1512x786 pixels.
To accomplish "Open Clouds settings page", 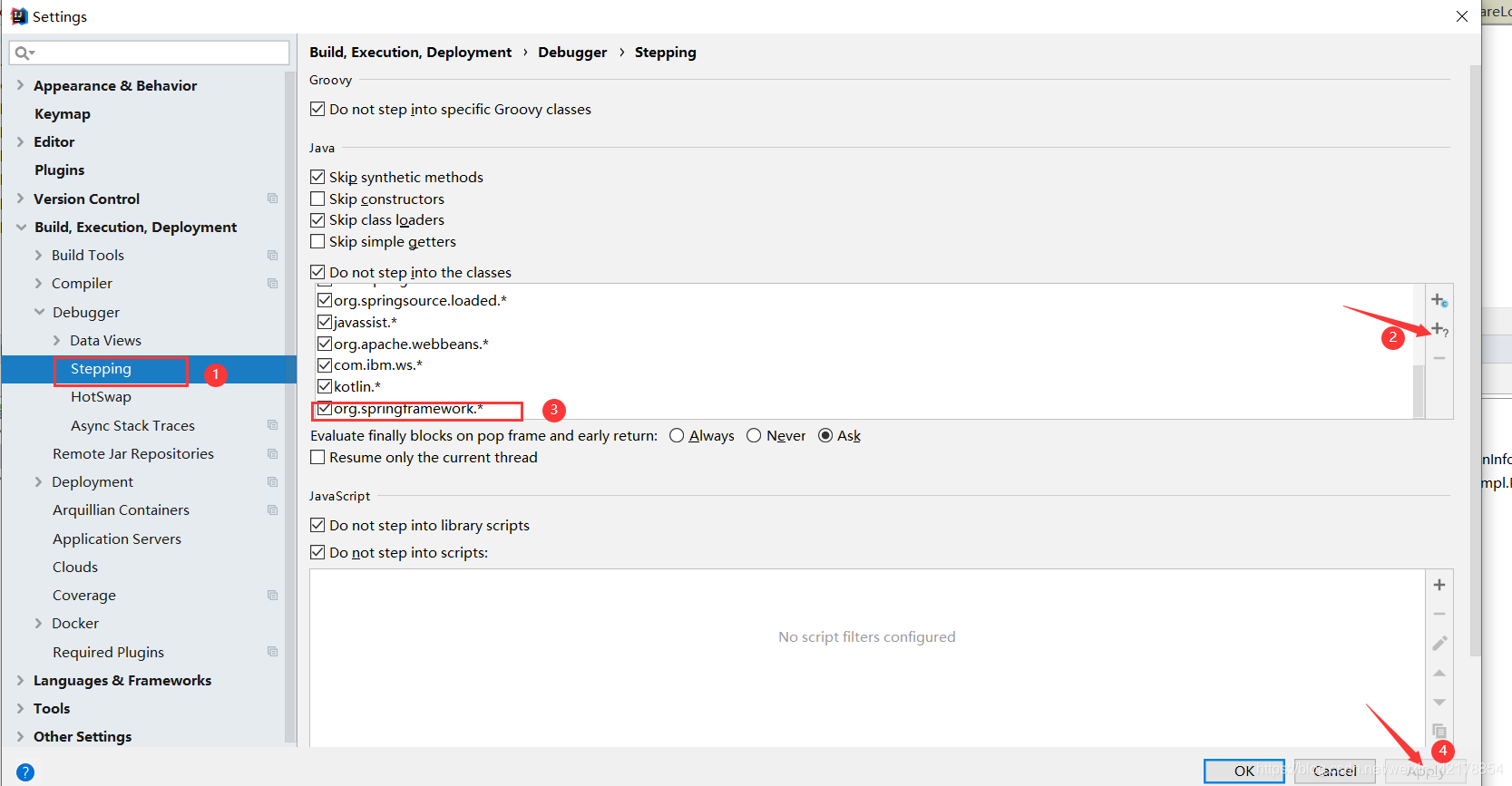I will (x=75, y=567).
